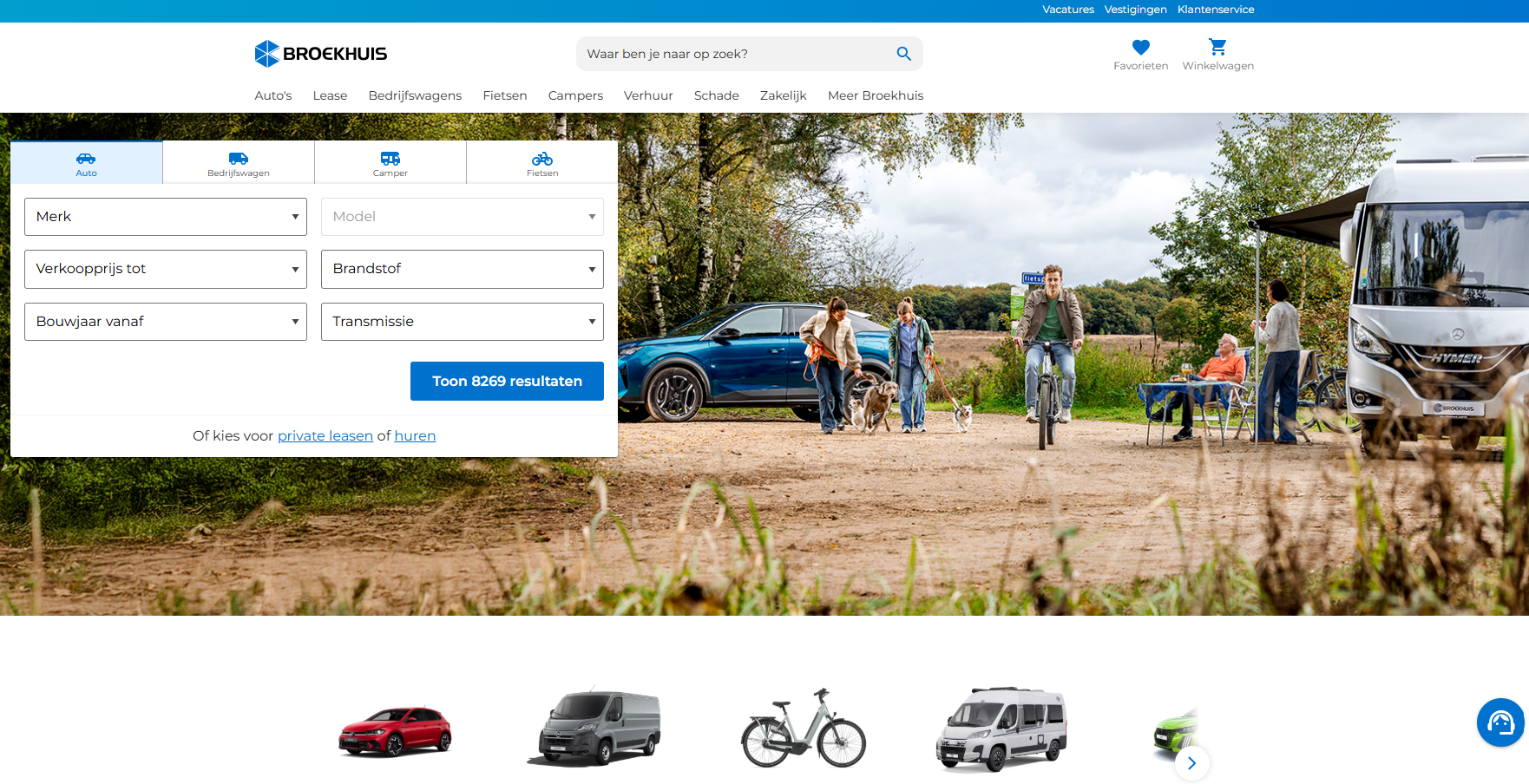Open the chat support headset icon

(1500, 722)
